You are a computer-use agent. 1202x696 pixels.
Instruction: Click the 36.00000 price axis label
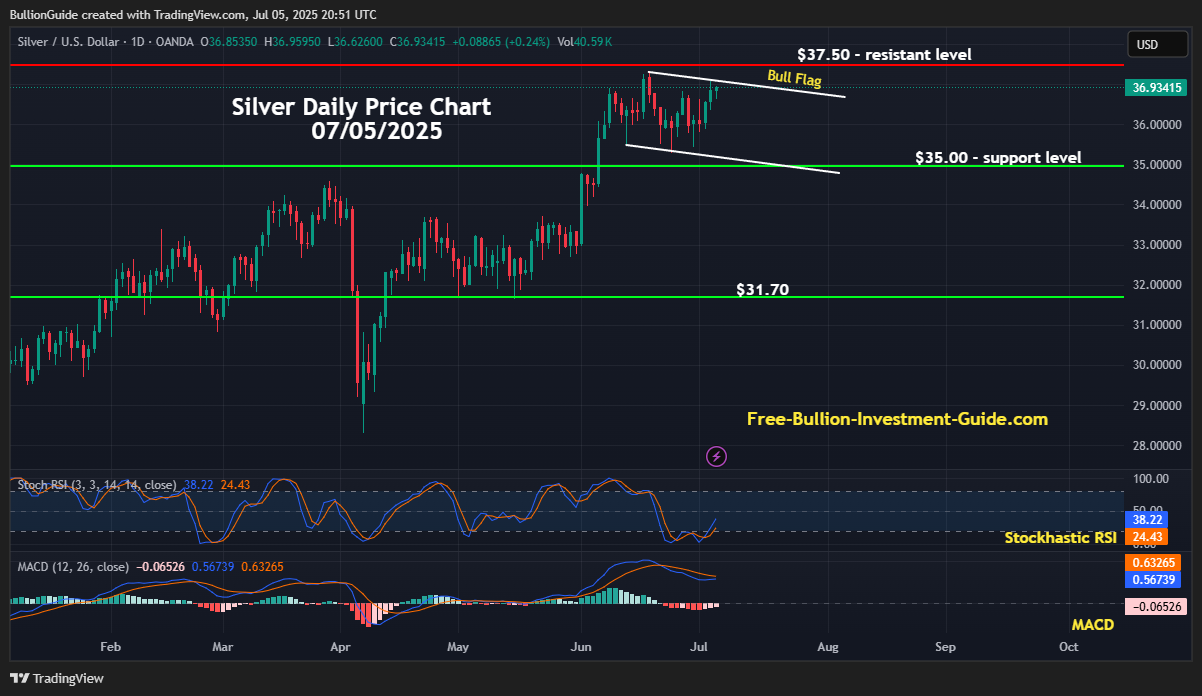[x=1158, y=125]
